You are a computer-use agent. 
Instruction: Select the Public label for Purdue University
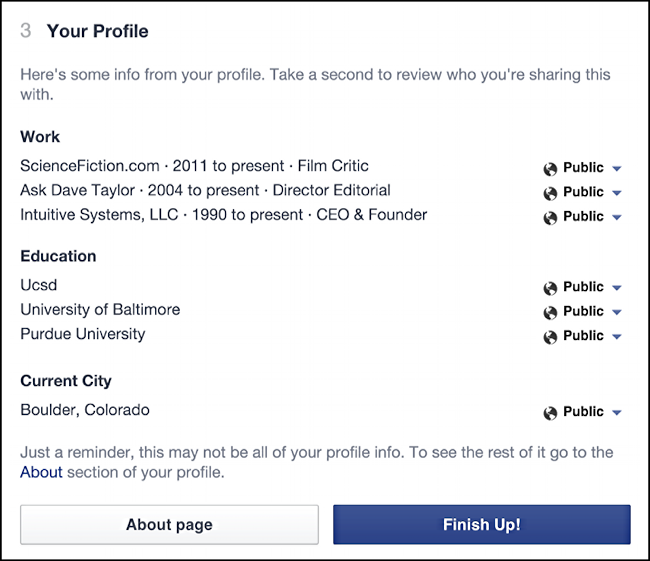point(583,335)
